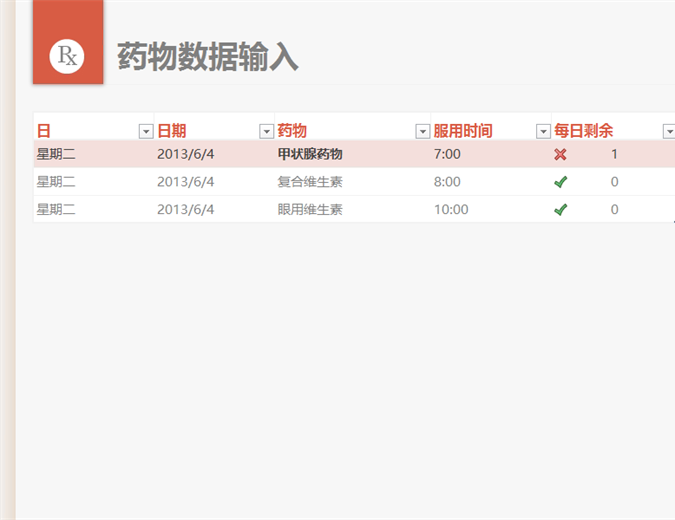Open the 每日剩余 column filter dropdown
The image size is (675, 520).
tap(669, 131)
